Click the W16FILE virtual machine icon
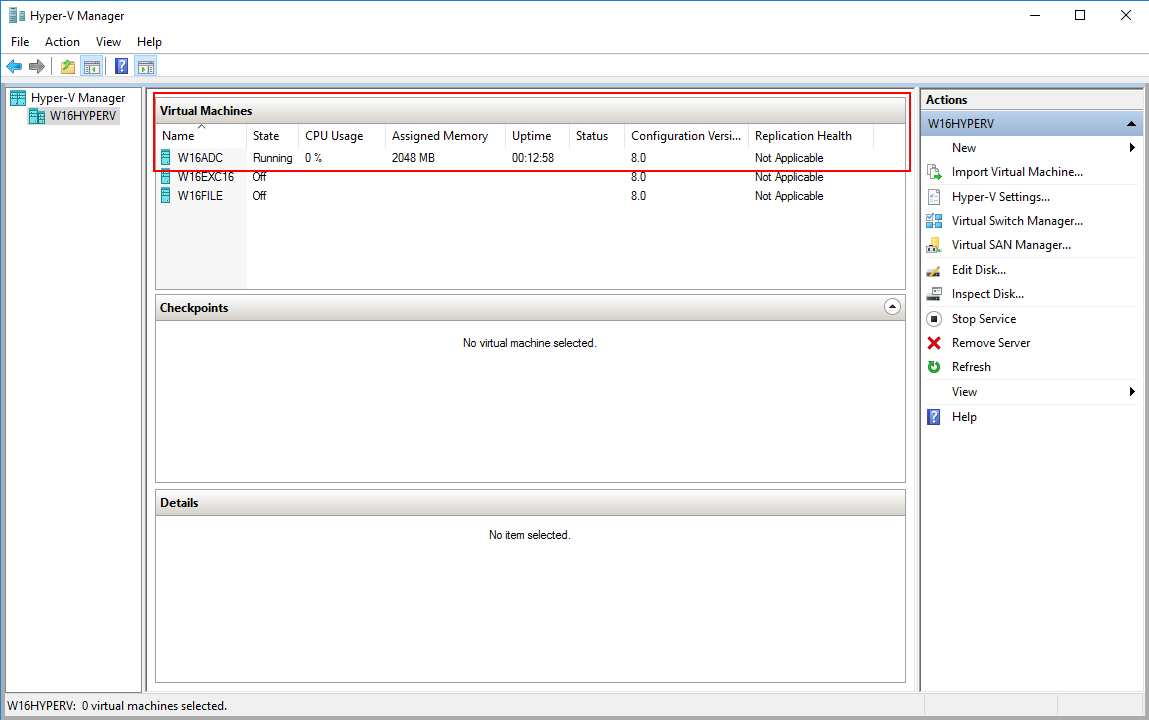This screenshot has width=1149, height=720. (166, 196)
